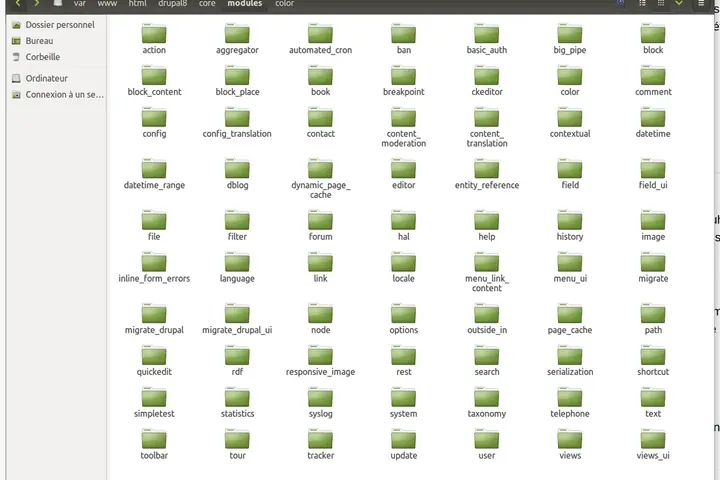Open the aggregator folder
Image resolution: width=720 pixels, height=480 pixels.
(237, 39)
